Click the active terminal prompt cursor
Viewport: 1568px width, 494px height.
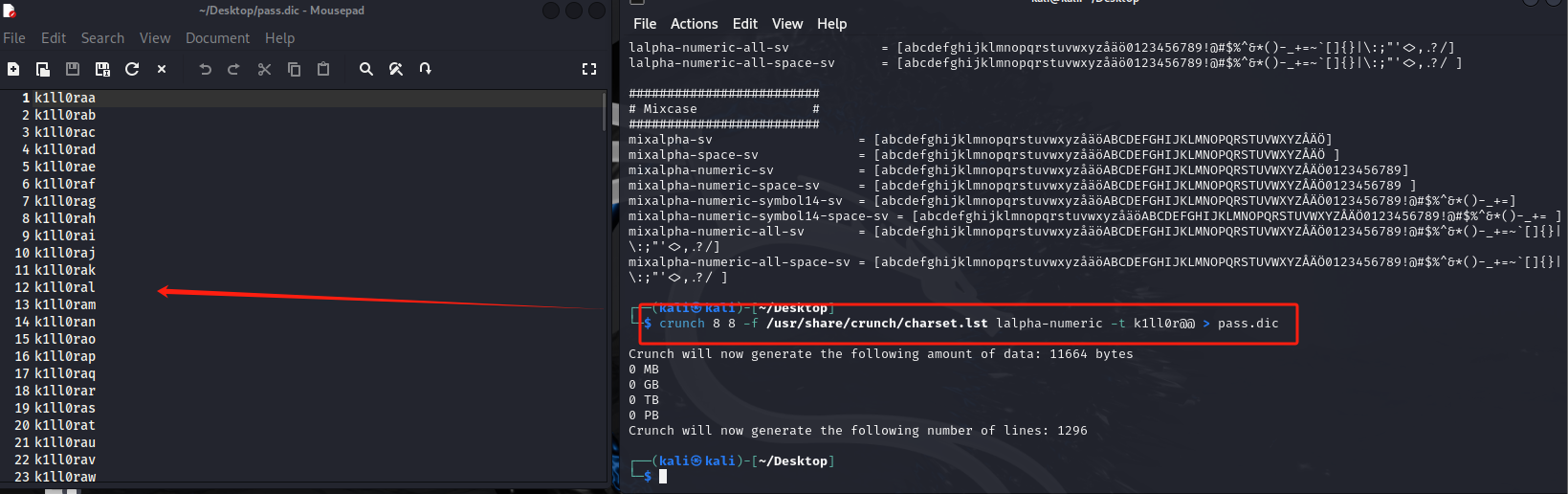(663, 476)
